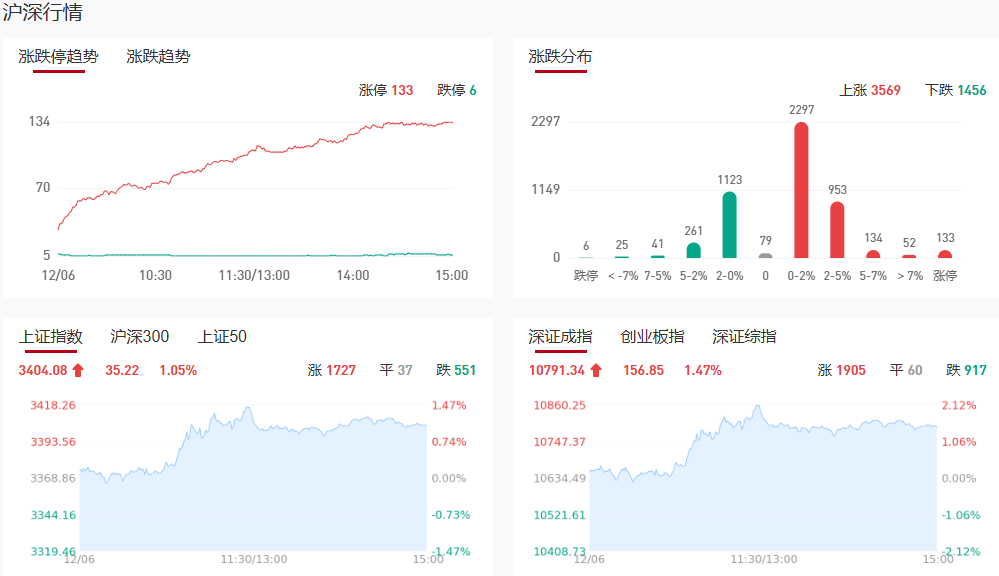Viewport: 999px width, 576px height.
Task: Click the red 2-5% bar showing 953
Action: [837, 230]
